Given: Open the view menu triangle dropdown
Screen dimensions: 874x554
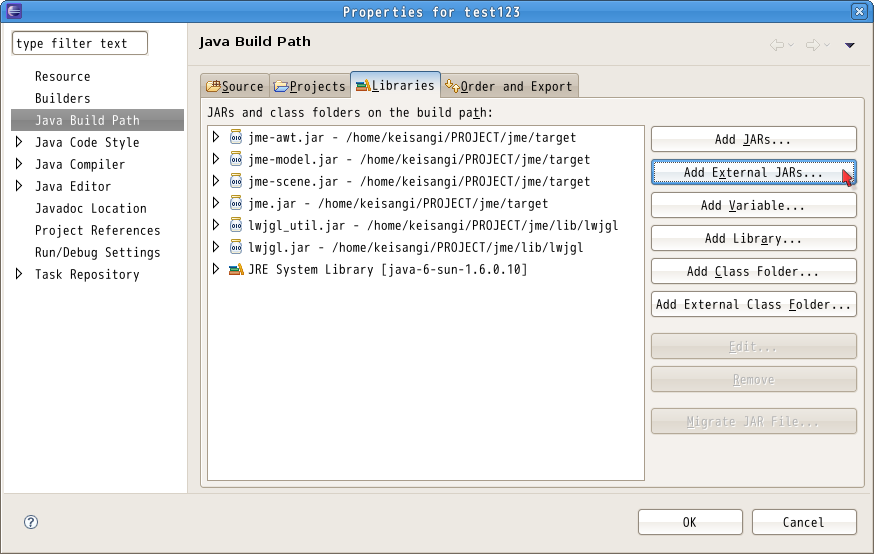Looking at the screenshot, I should 850,45.
